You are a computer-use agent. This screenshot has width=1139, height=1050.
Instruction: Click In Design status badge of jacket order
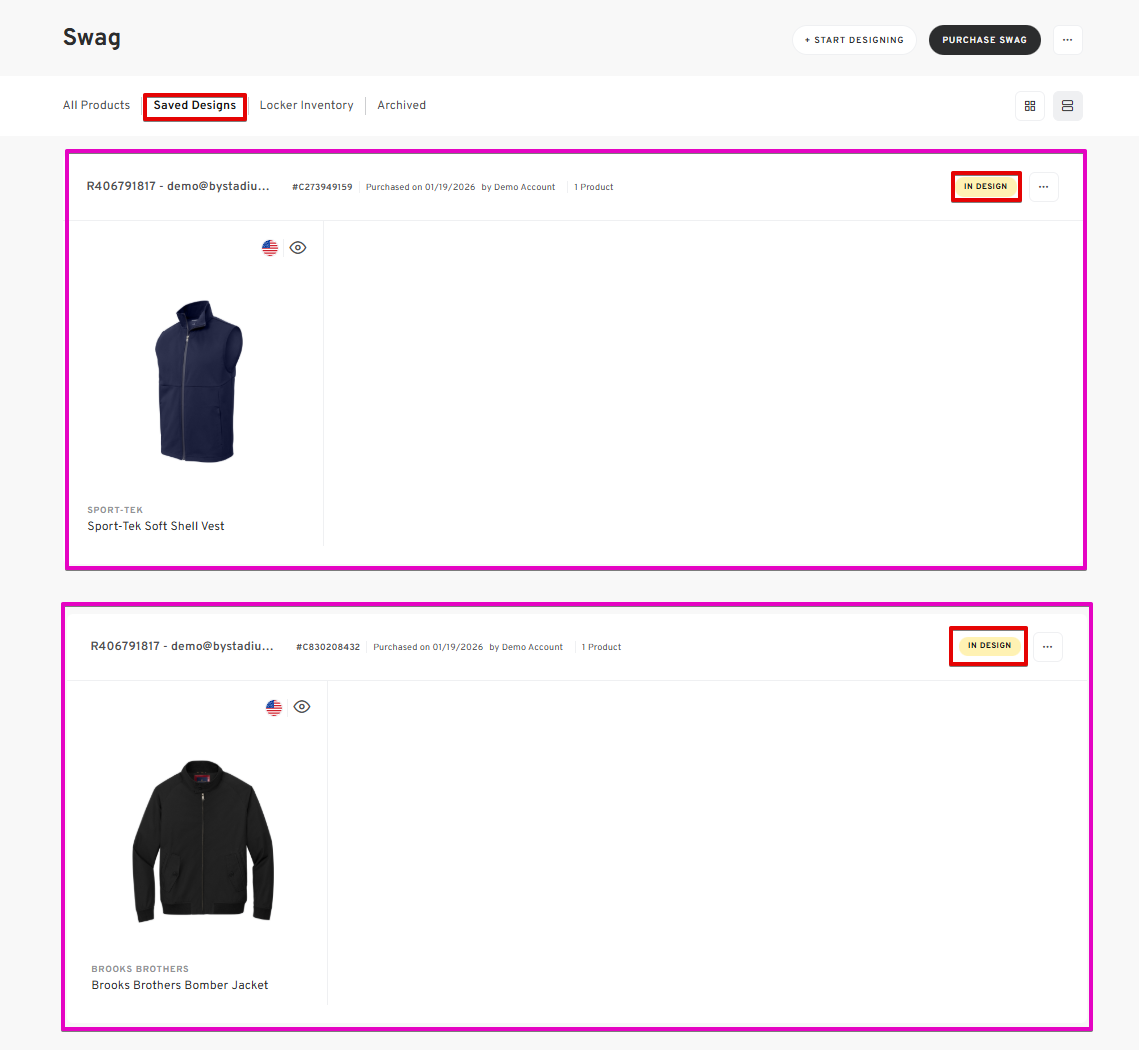[989, 646]
